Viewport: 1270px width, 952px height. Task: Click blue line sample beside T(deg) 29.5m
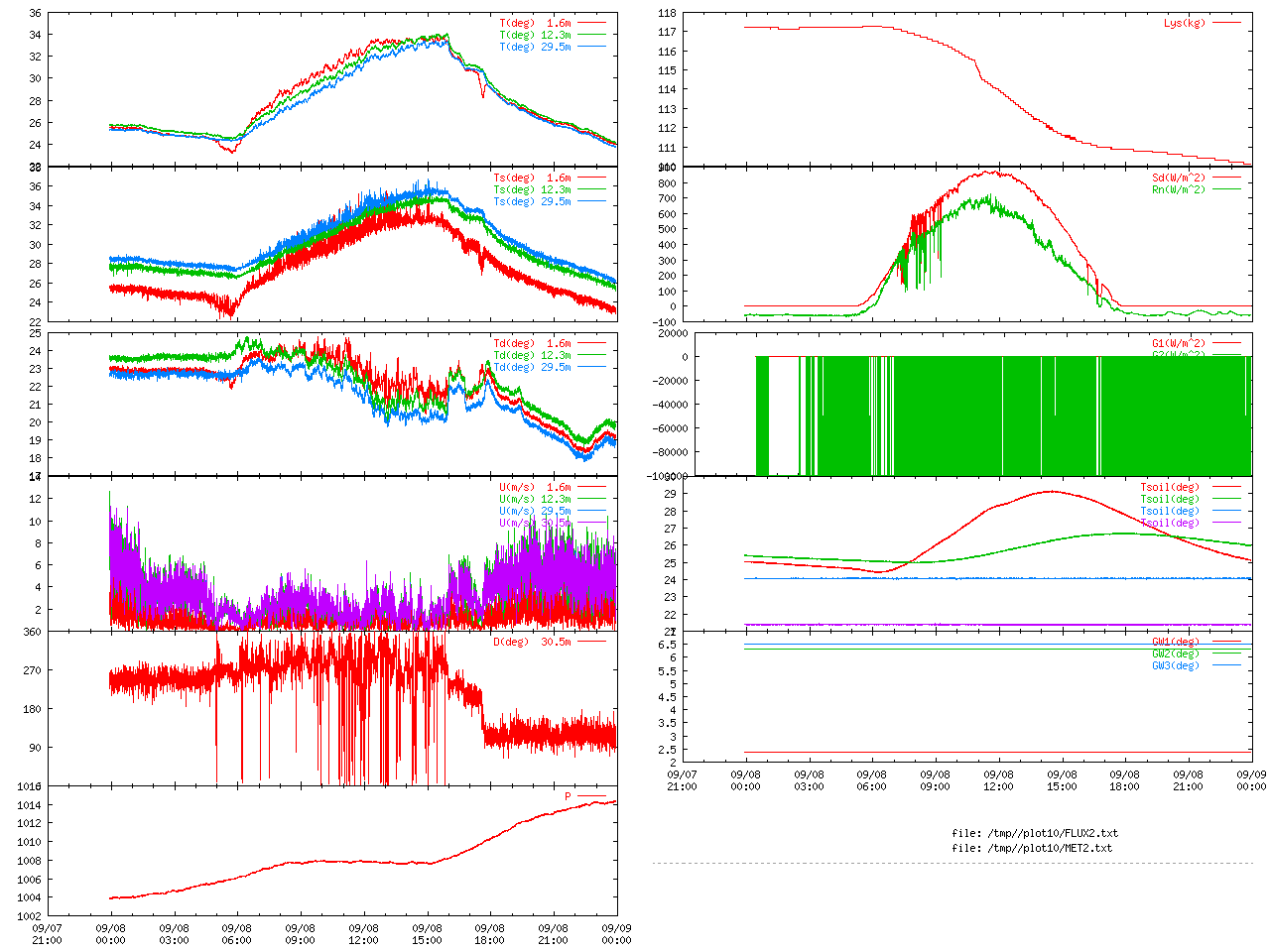(591, 47)
